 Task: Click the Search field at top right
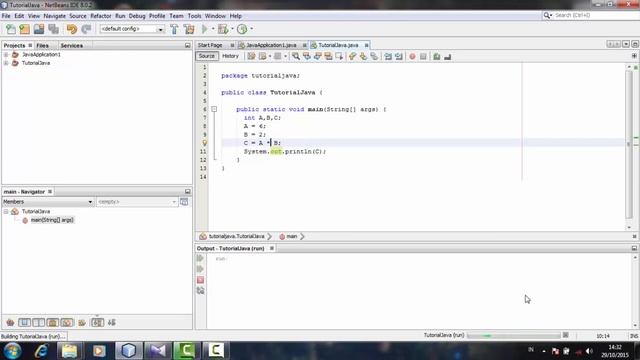(595, 15)
